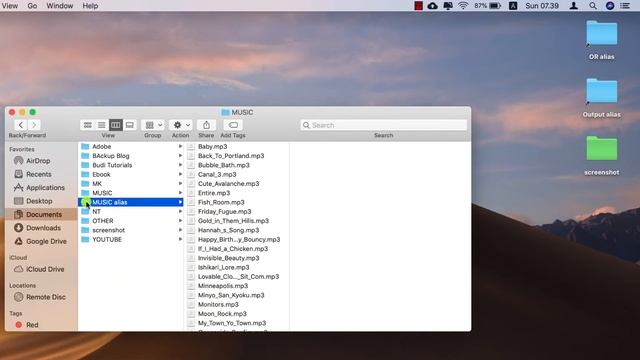Image resolution: width=640 pixels, height=360 pixels.
Task: Open the Action gear menu
Action: 181,125
